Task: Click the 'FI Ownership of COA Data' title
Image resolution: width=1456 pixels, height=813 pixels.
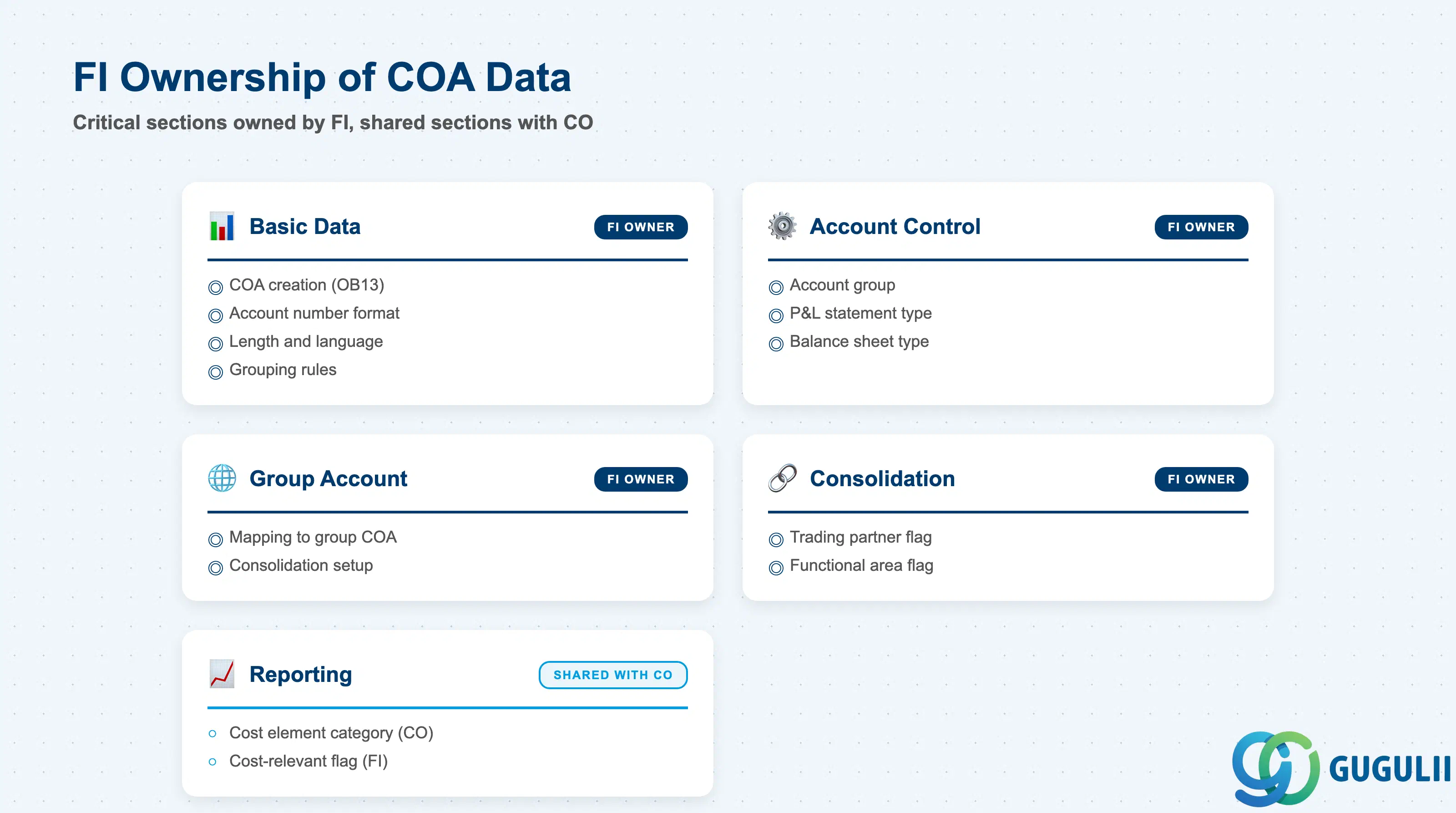Action: (322, 77)
